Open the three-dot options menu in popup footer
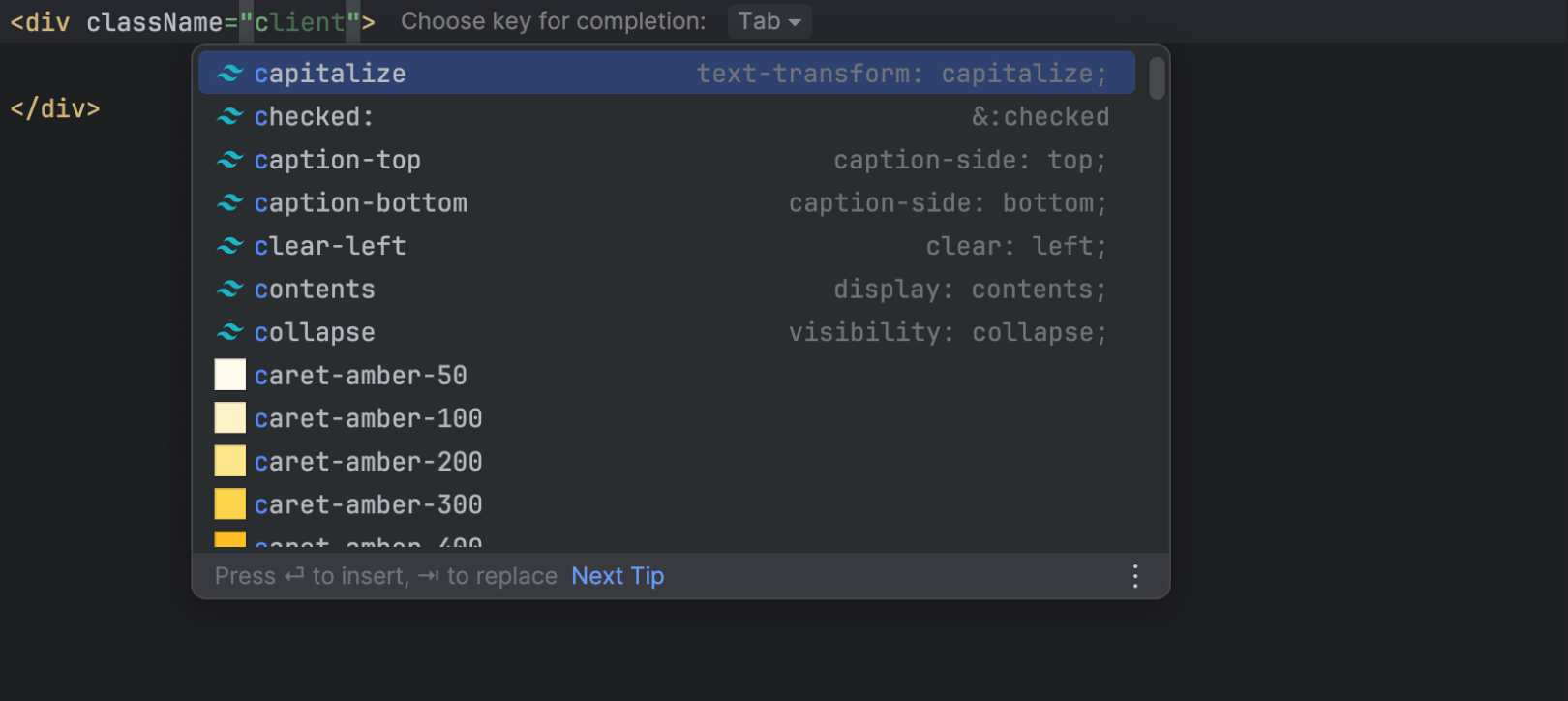Screen dimensions: 1568x701 1135,576
